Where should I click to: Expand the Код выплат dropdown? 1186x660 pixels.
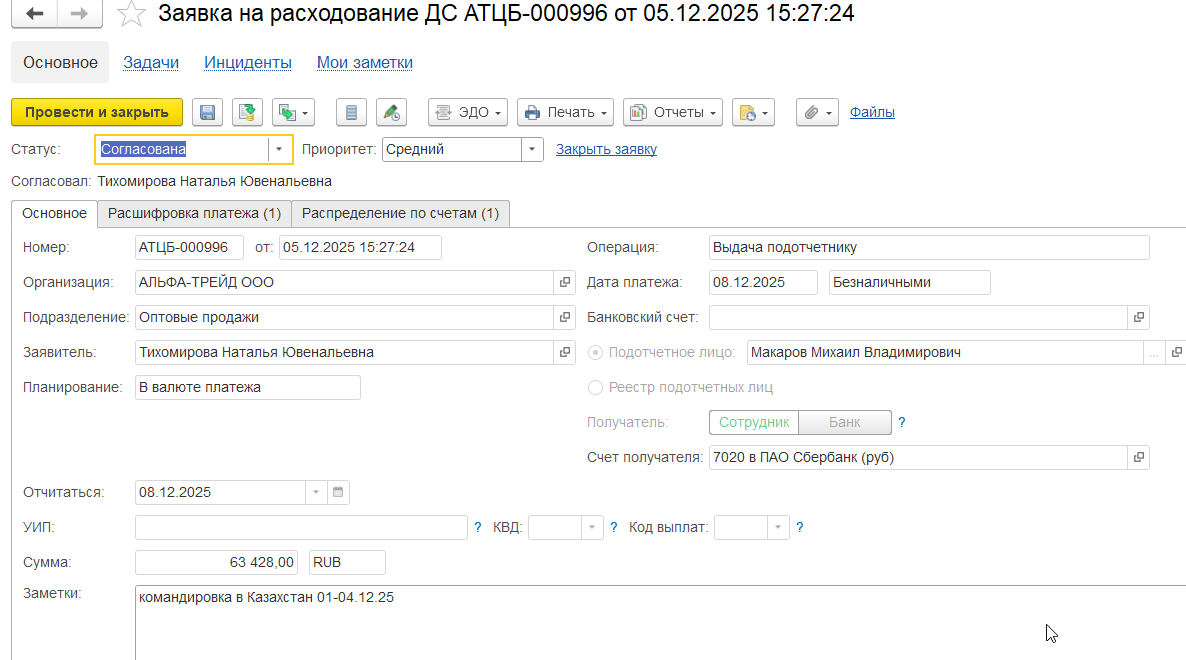(x=778, y=528)
